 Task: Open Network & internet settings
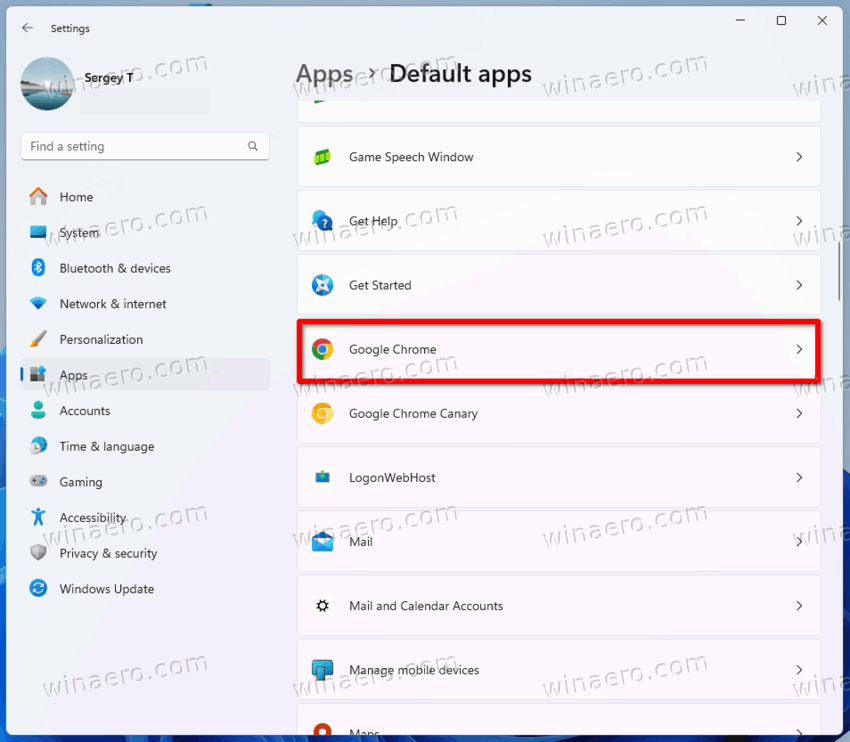(x=145, y=304)
